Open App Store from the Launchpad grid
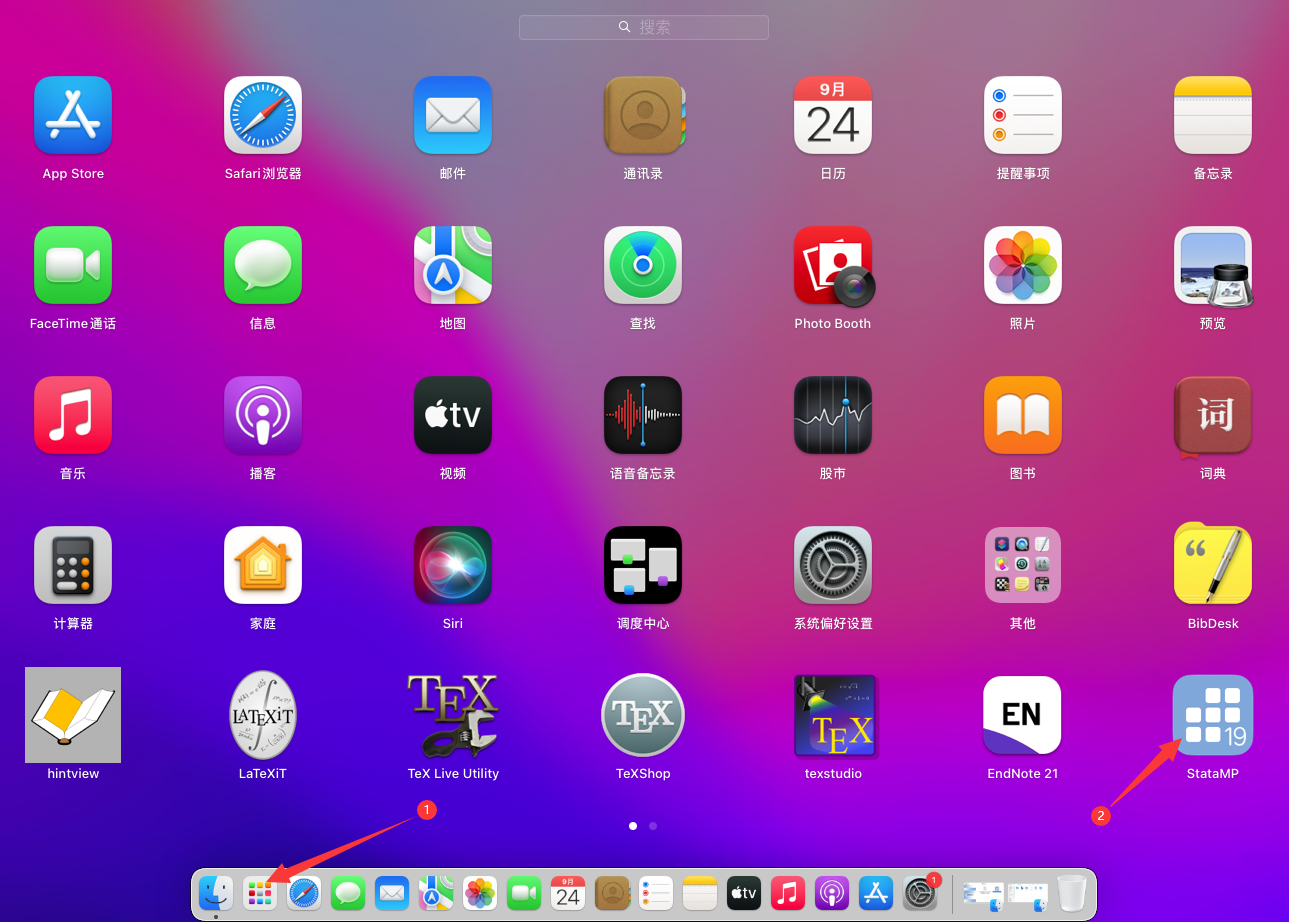 click(73, 115)
